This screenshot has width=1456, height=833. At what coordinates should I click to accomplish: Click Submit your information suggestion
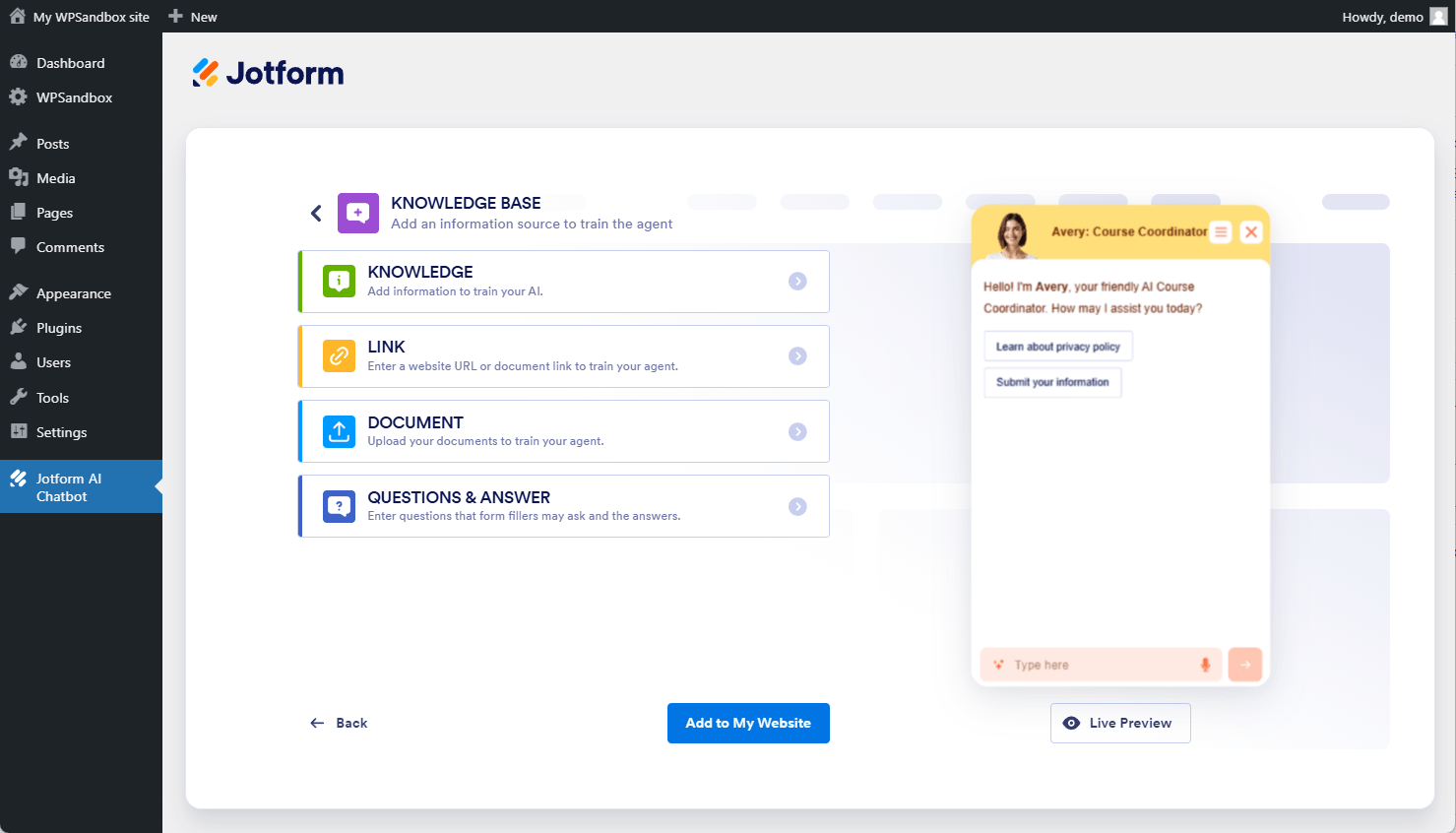(1052, 382)
